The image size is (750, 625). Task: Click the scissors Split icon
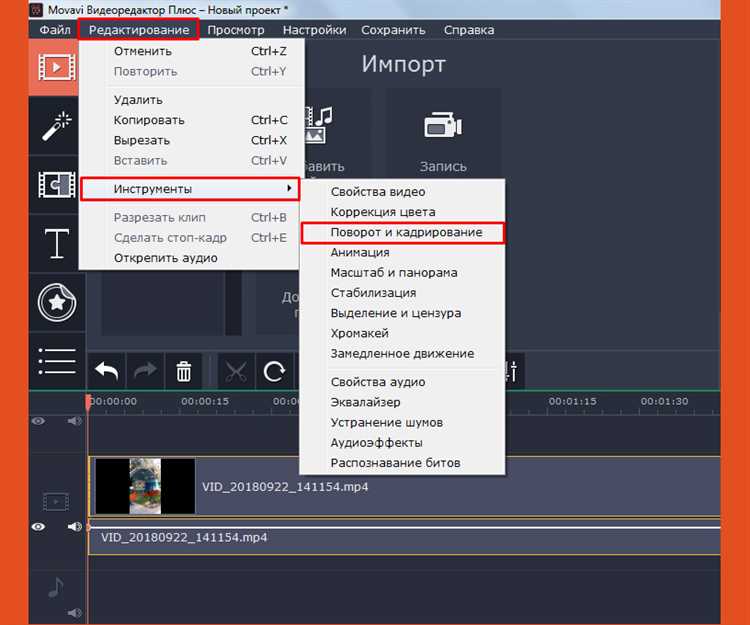coord(236,371)
